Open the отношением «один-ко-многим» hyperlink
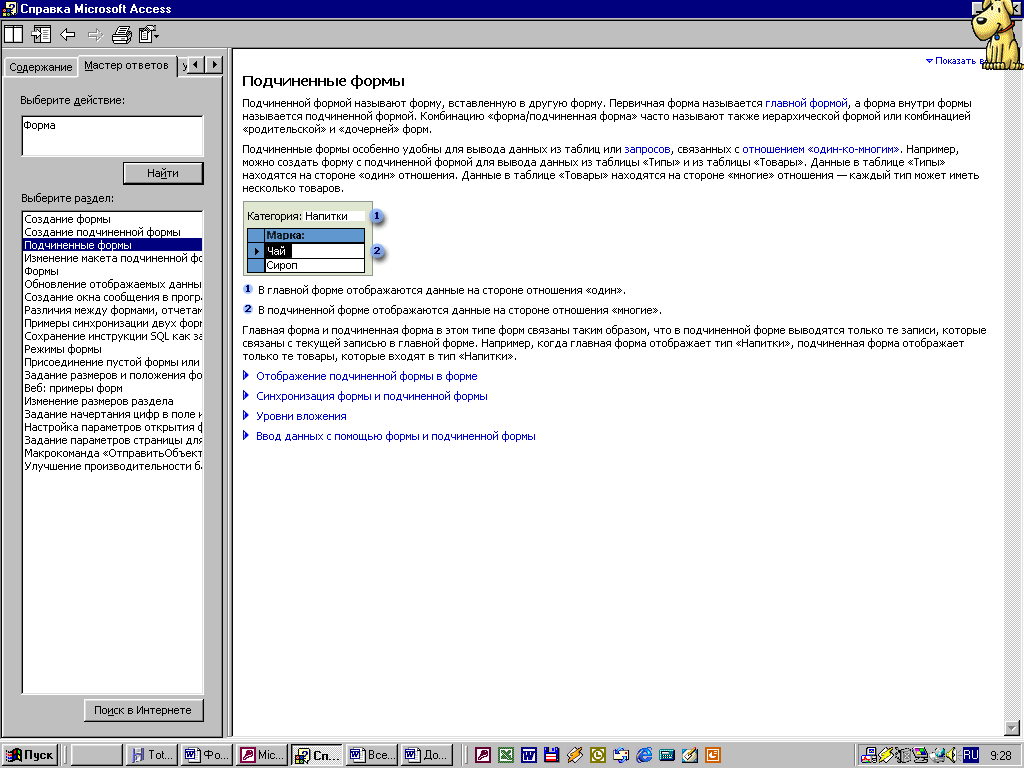 point(820,149)
